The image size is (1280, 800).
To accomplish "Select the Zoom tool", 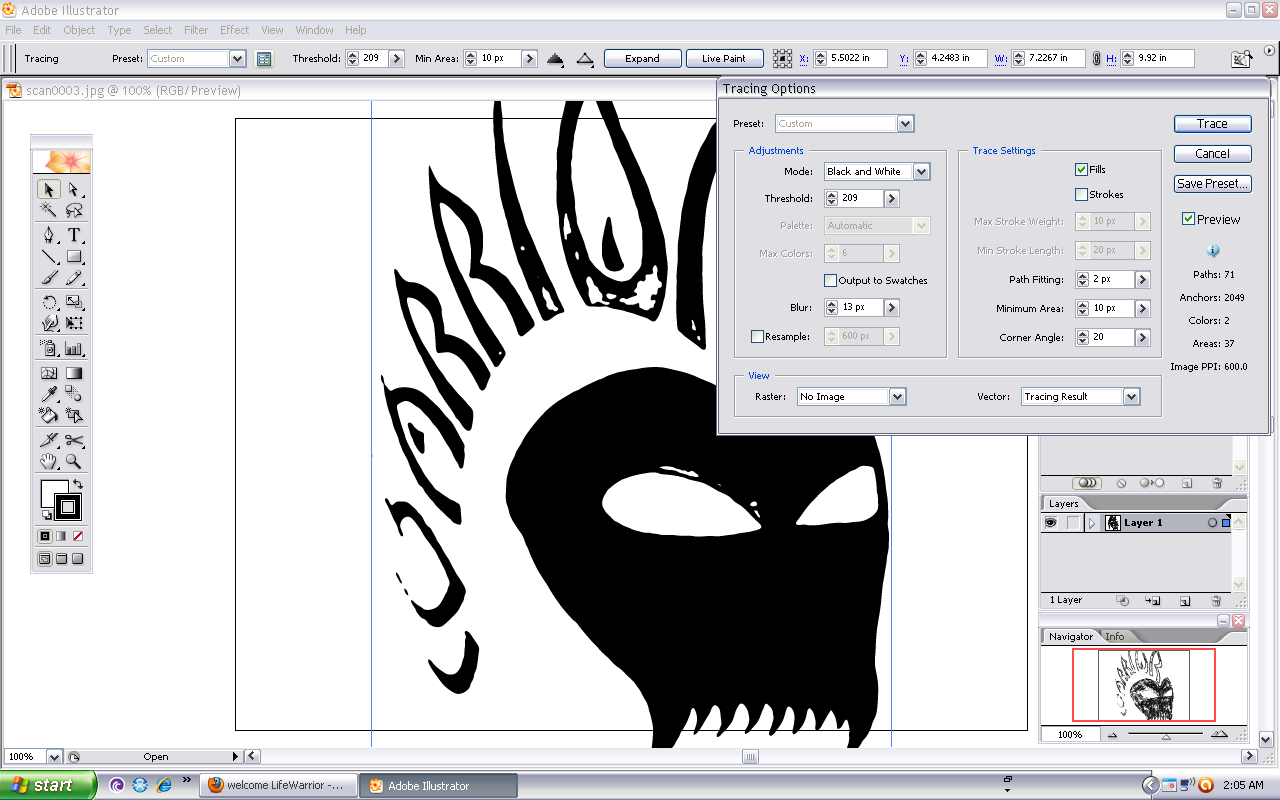I will point(73,461).
